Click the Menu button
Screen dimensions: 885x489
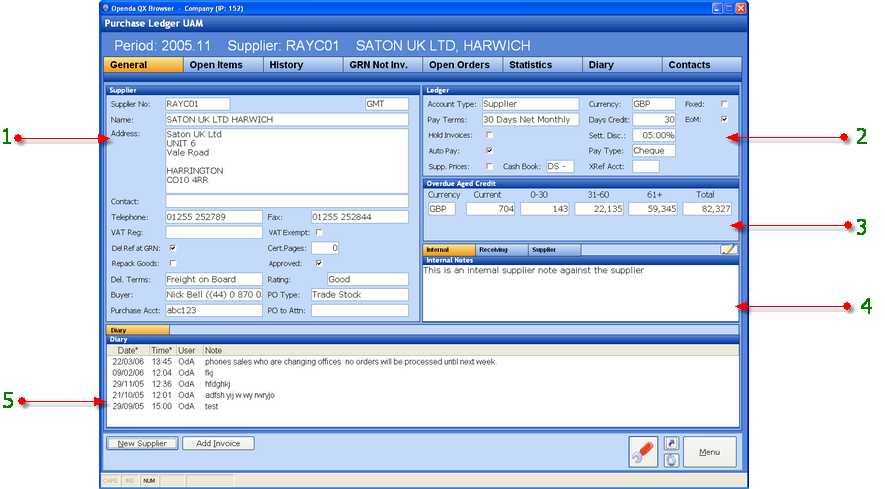[709, 452]
